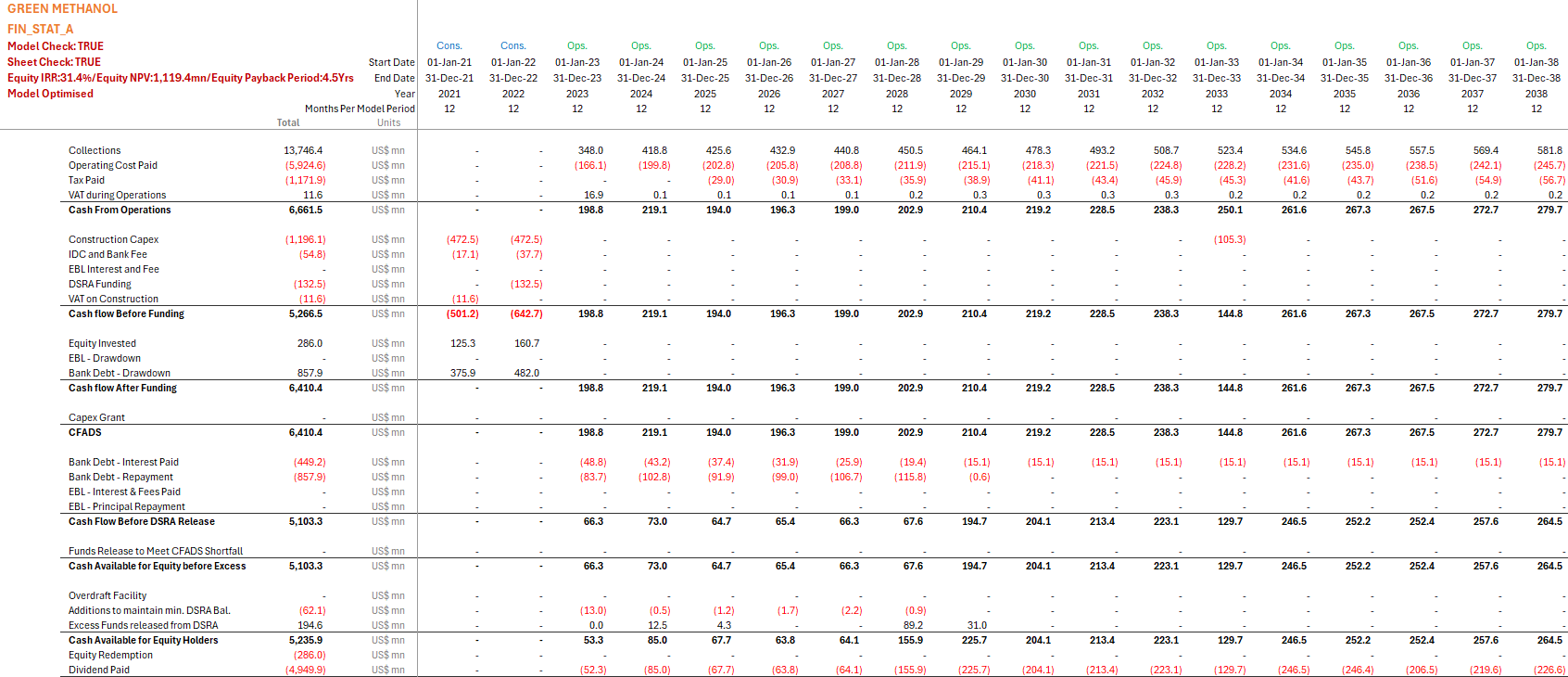Image resolution: width=1568 pixels, height=677 pixels.
Task: Select the FIN_STAT_A sheet name cell
Action: (x=40, y=30)
